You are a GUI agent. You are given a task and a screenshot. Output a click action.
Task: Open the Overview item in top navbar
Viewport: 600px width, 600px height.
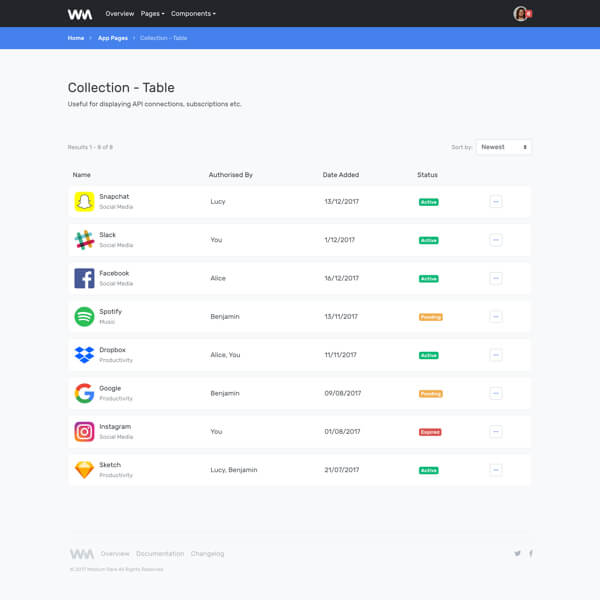click(119, 14)
